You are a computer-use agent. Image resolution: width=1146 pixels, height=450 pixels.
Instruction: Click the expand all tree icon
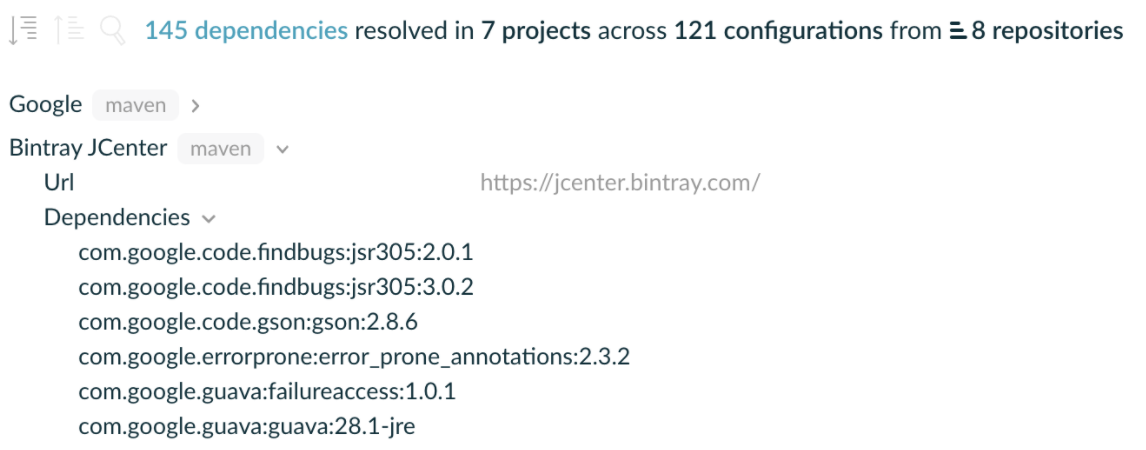coord(22,32)
